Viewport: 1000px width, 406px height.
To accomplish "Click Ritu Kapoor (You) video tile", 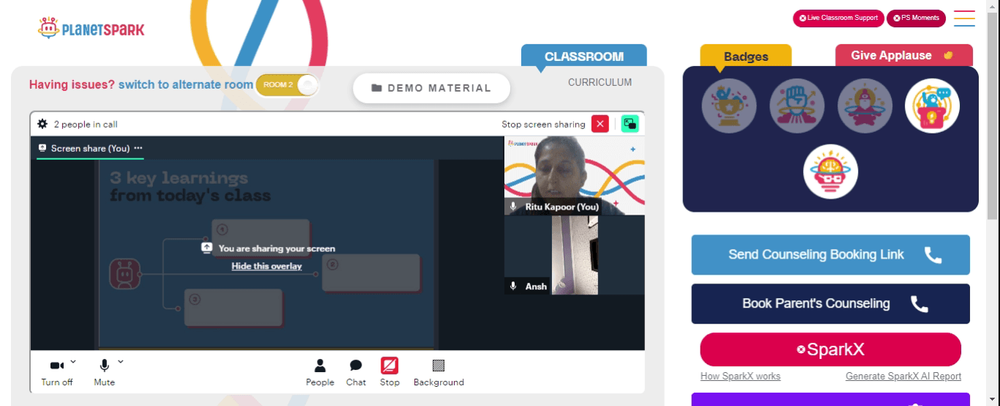I will click(574, 175).
